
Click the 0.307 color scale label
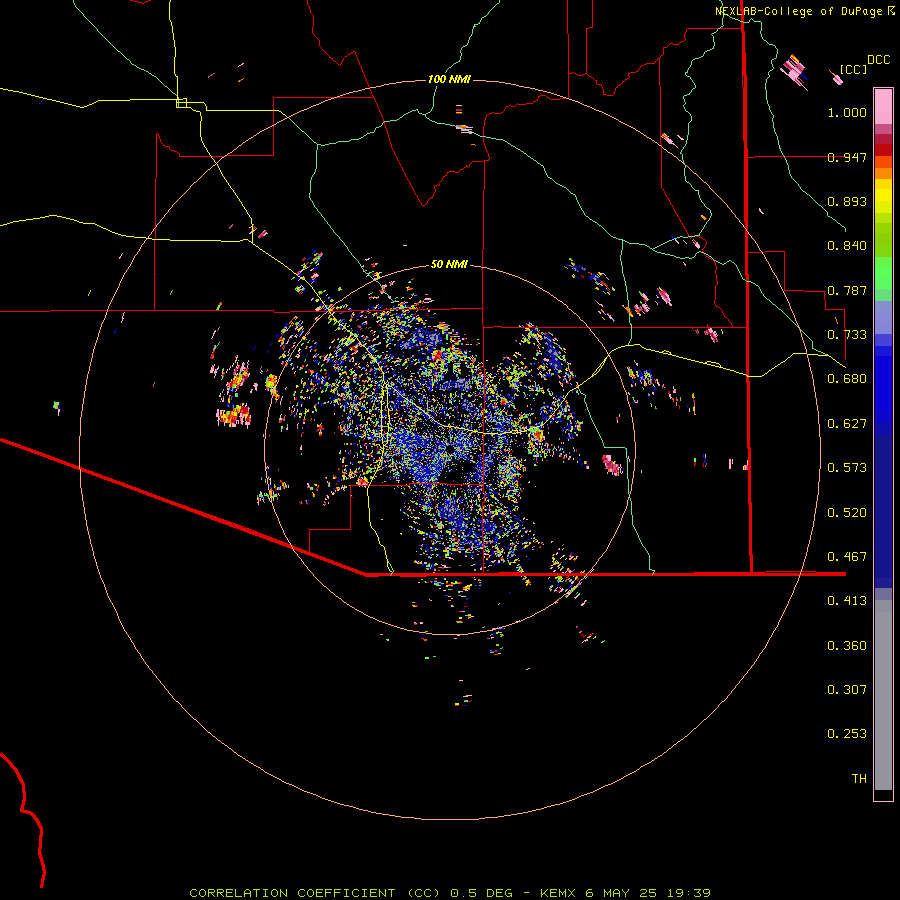847,690
